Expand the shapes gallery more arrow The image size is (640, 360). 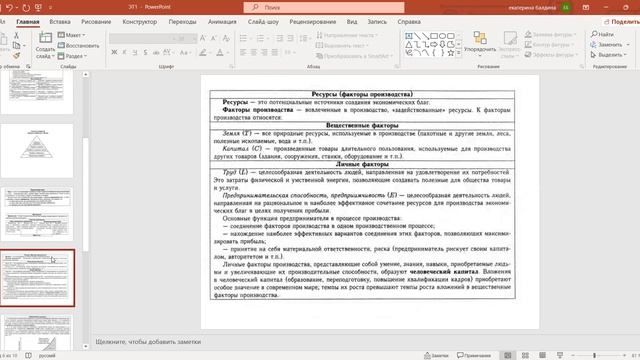click(459, 53)
